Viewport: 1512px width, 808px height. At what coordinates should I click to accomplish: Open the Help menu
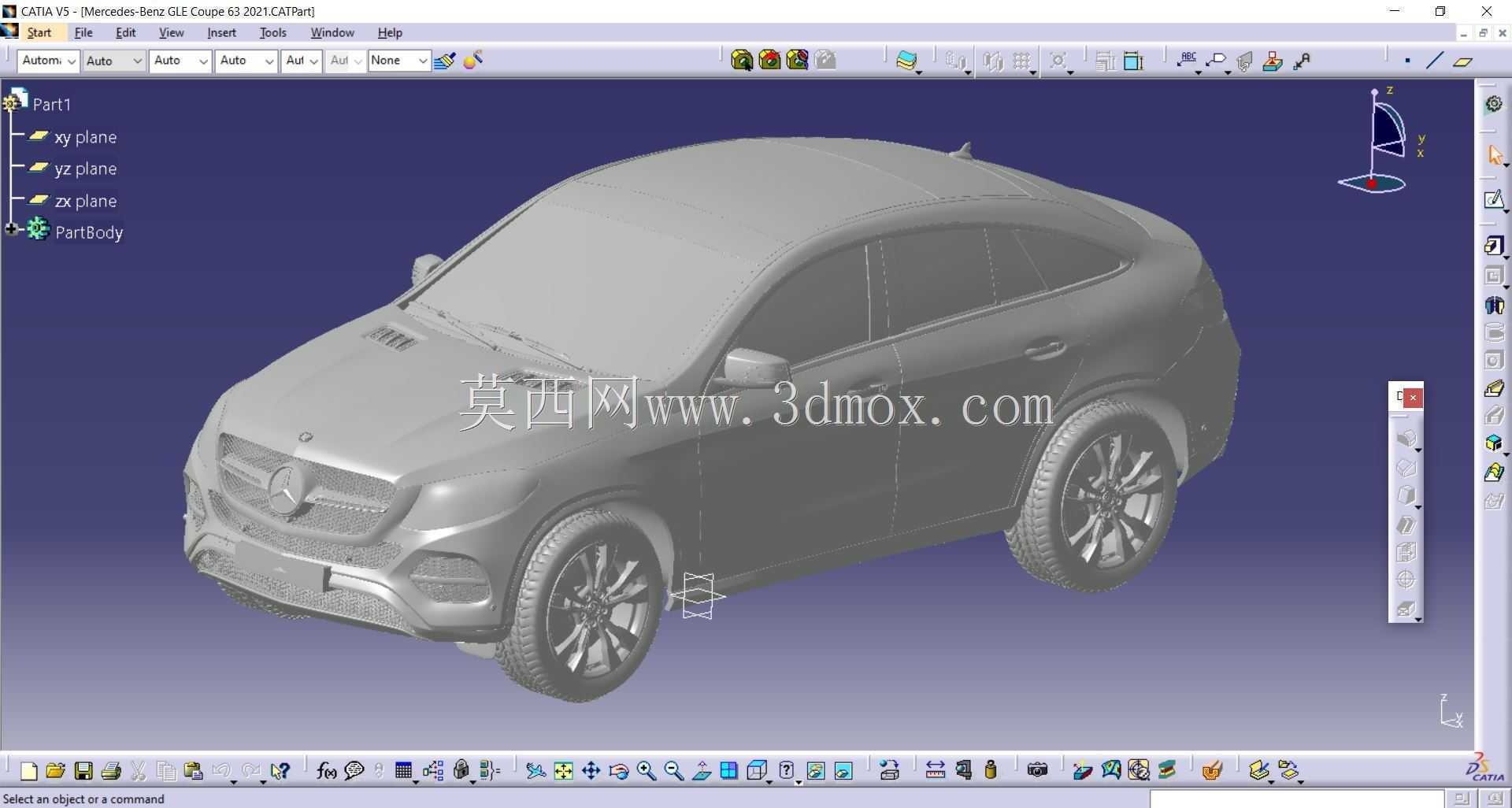[x=390, y=32]
